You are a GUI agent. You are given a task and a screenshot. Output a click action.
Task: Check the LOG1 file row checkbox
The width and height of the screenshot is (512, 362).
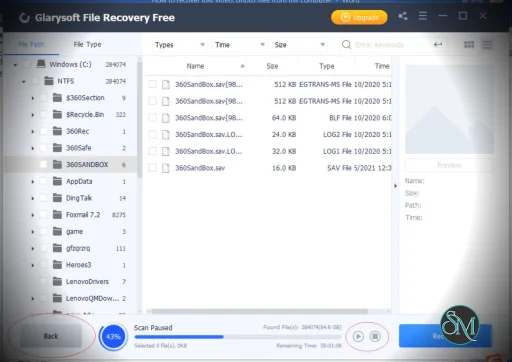tap(152, 151)
